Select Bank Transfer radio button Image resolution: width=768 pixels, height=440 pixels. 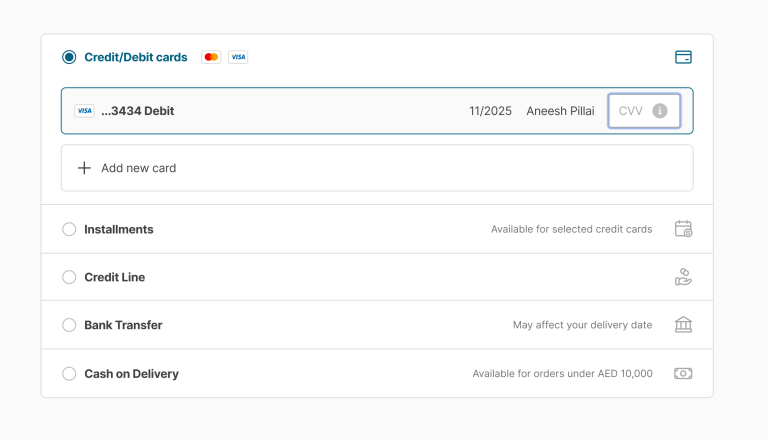69,325
